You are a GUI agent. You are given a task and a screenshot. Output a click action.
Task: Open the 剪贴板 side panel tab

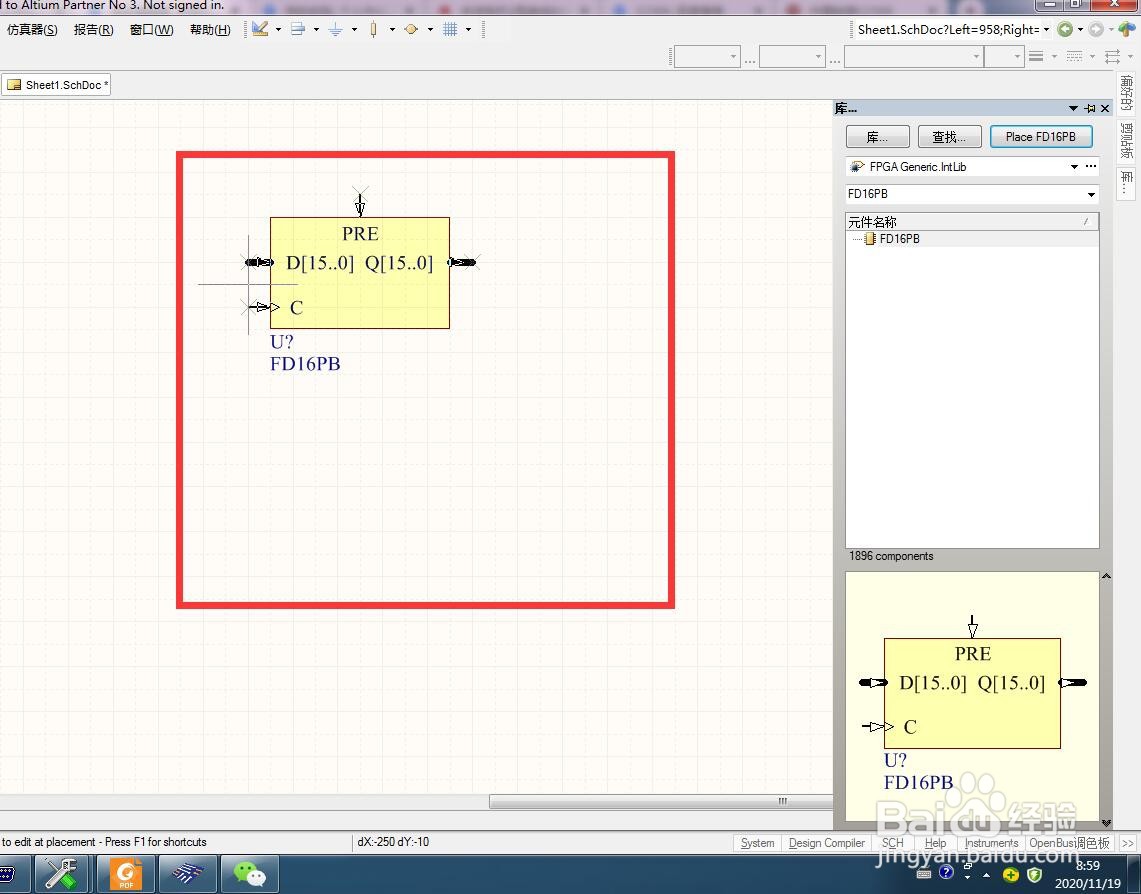1126,140
